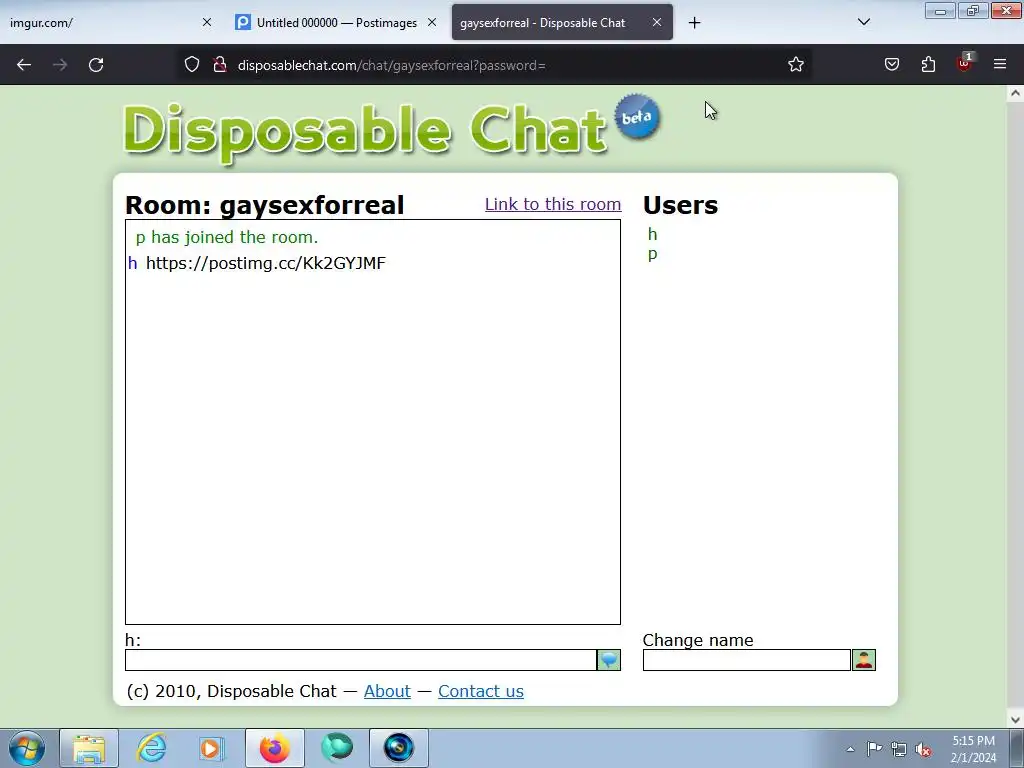Click the Users heading

(x=680, y=205)
